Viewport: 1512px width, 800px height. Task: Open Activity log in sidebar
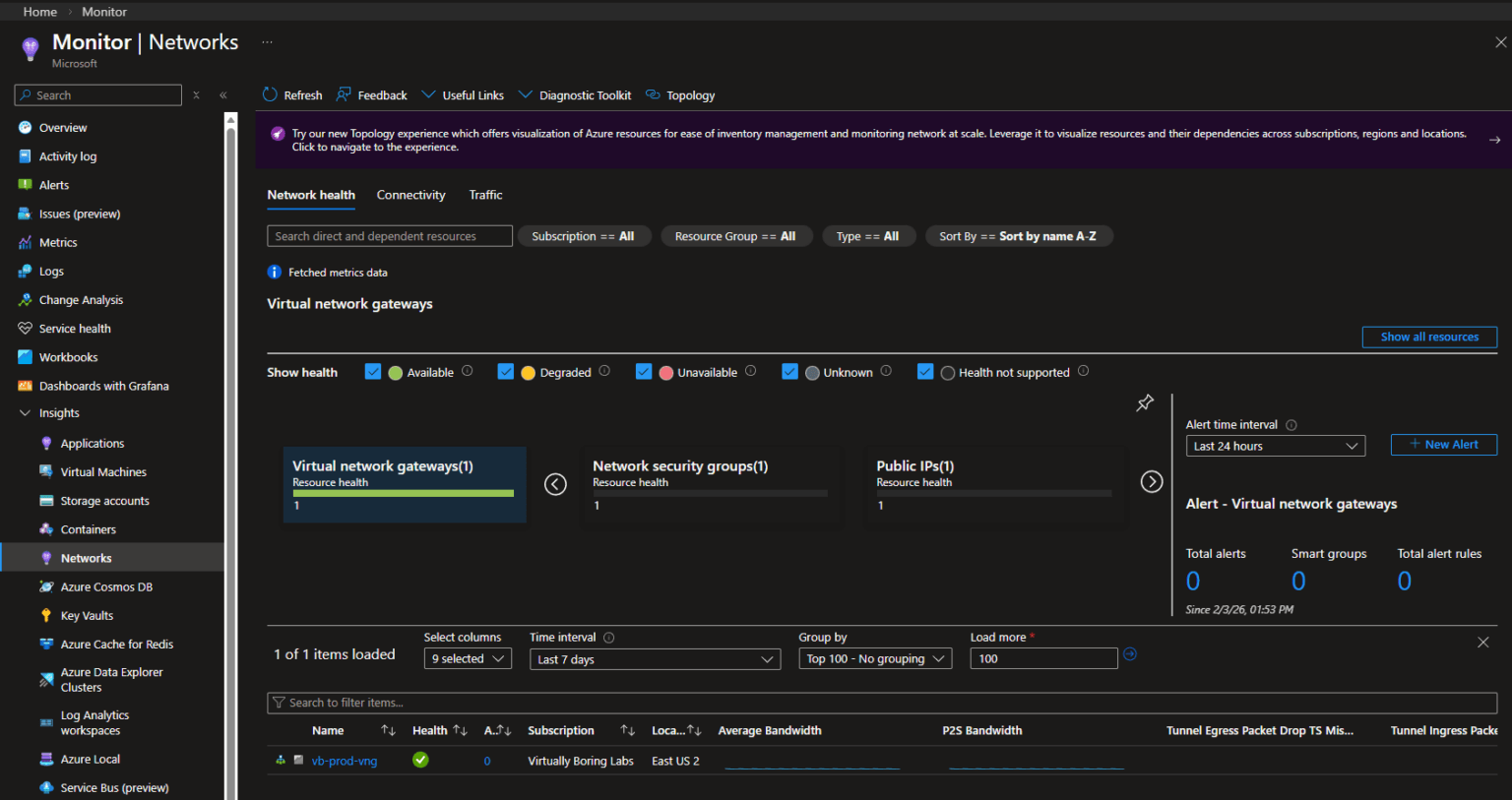tap(68, 156)
